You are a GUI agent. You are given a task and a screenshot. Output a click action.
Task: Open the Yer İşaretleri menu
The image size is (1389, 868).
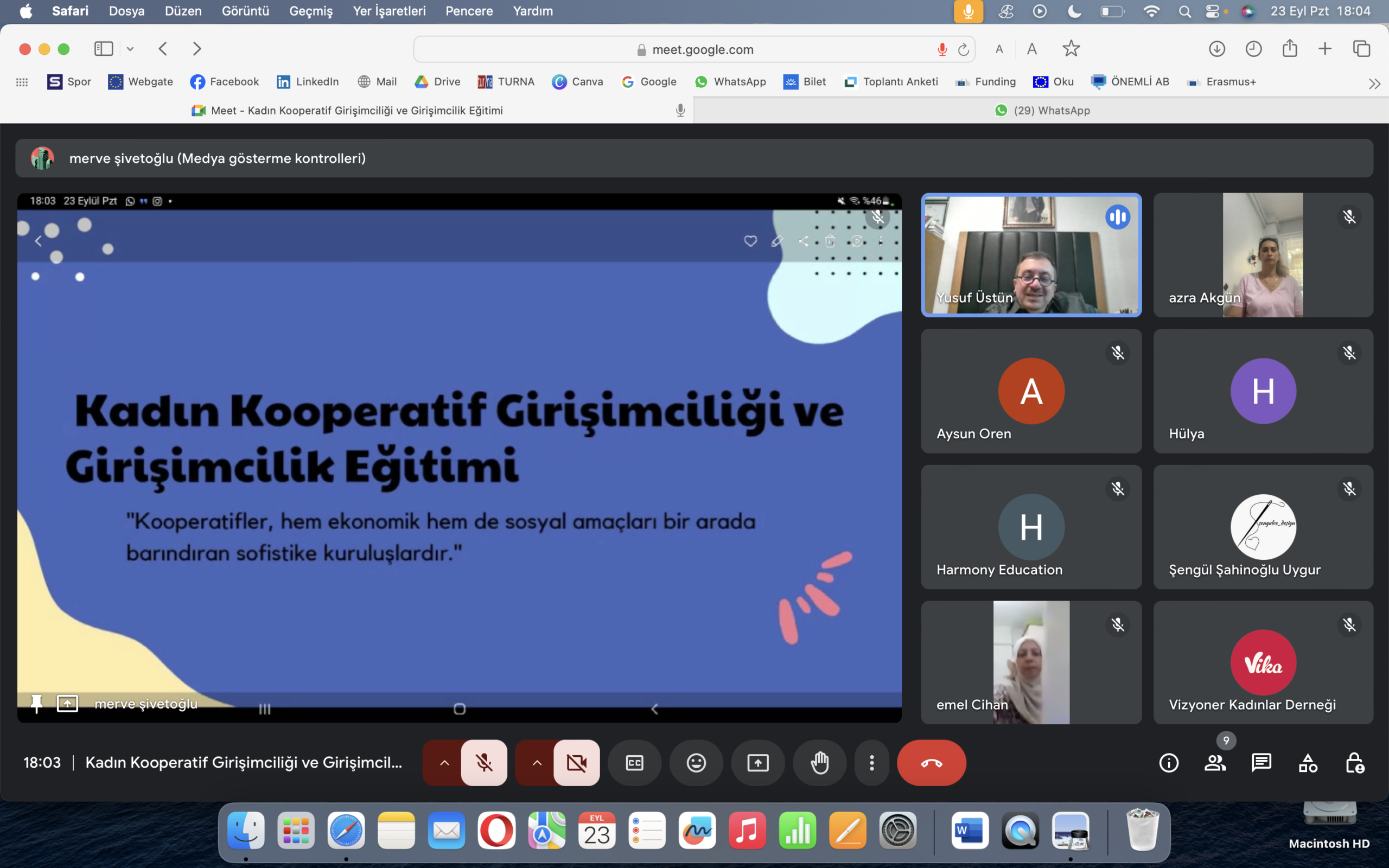(x=388, y=11)
